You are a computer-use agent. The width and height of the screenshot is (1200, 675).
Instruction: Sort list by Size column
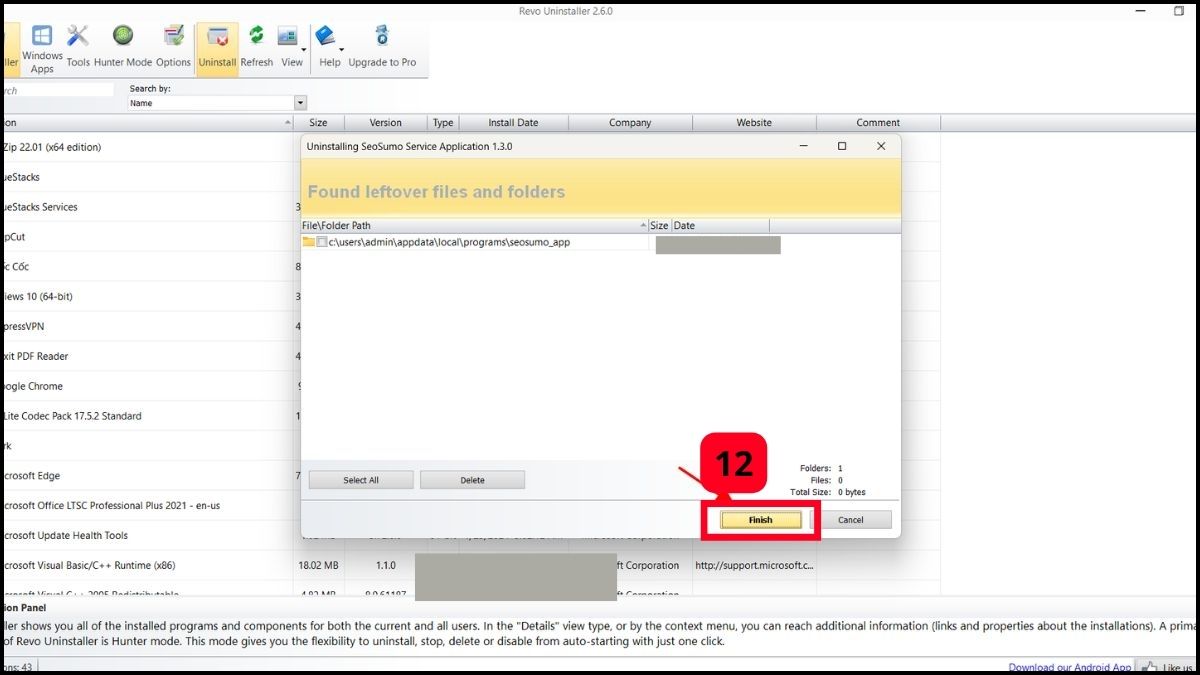point(318,123)
